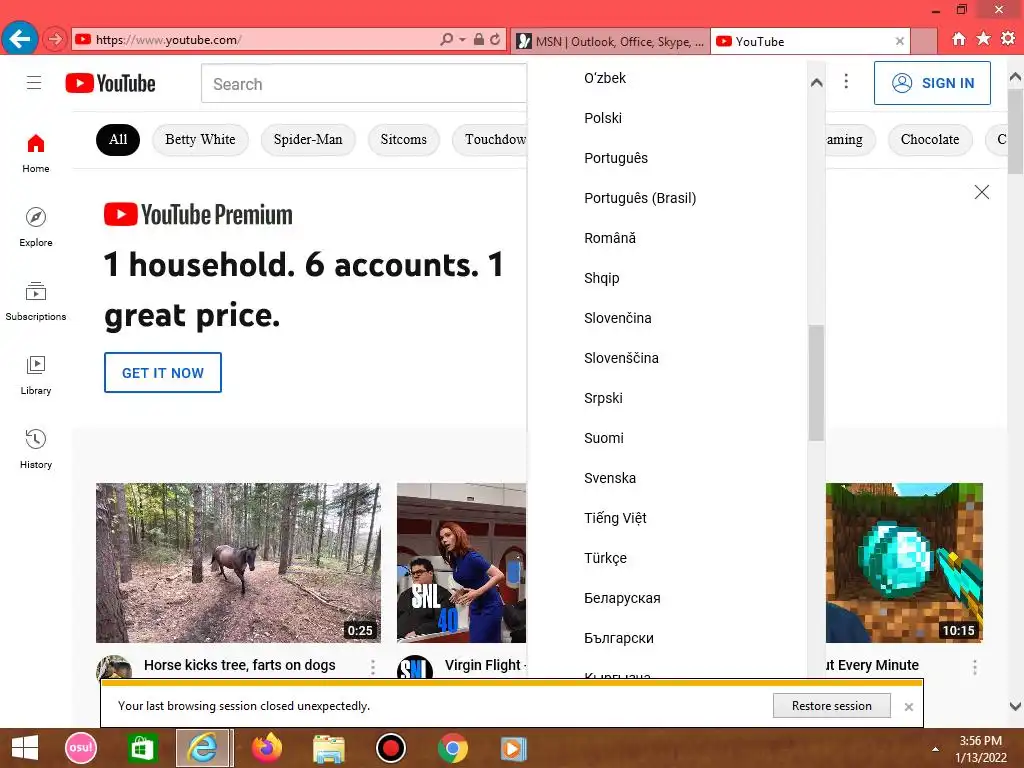Select the Sitcoms filter chip

click(x=404, y=140)
